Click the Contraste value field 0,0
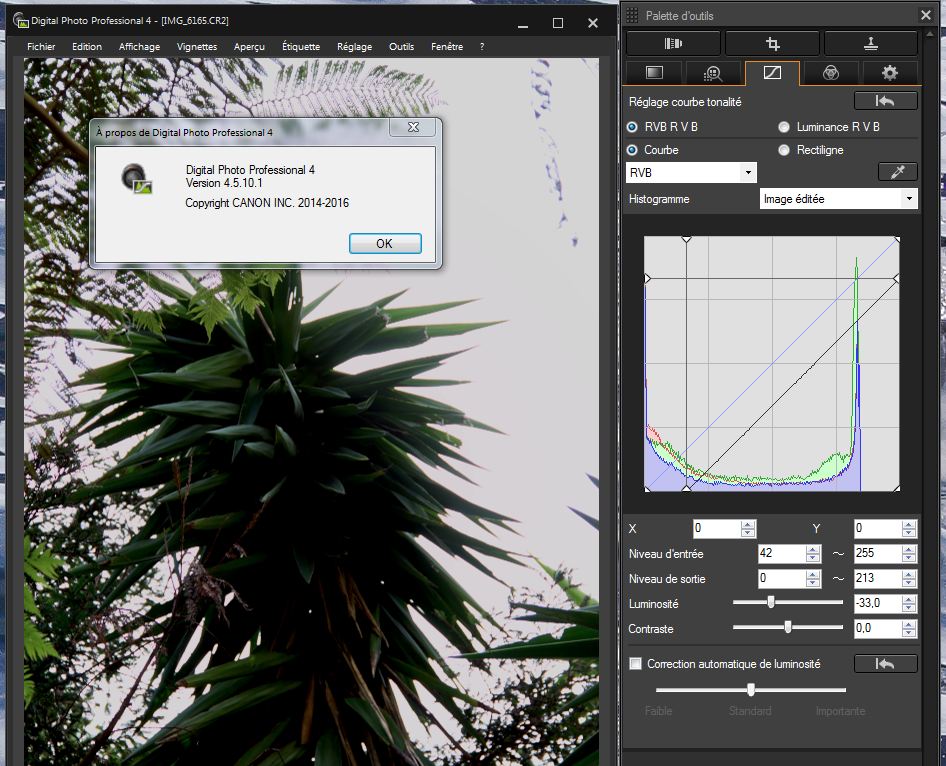Screen dimensions: 946x766 pos(878,628)
